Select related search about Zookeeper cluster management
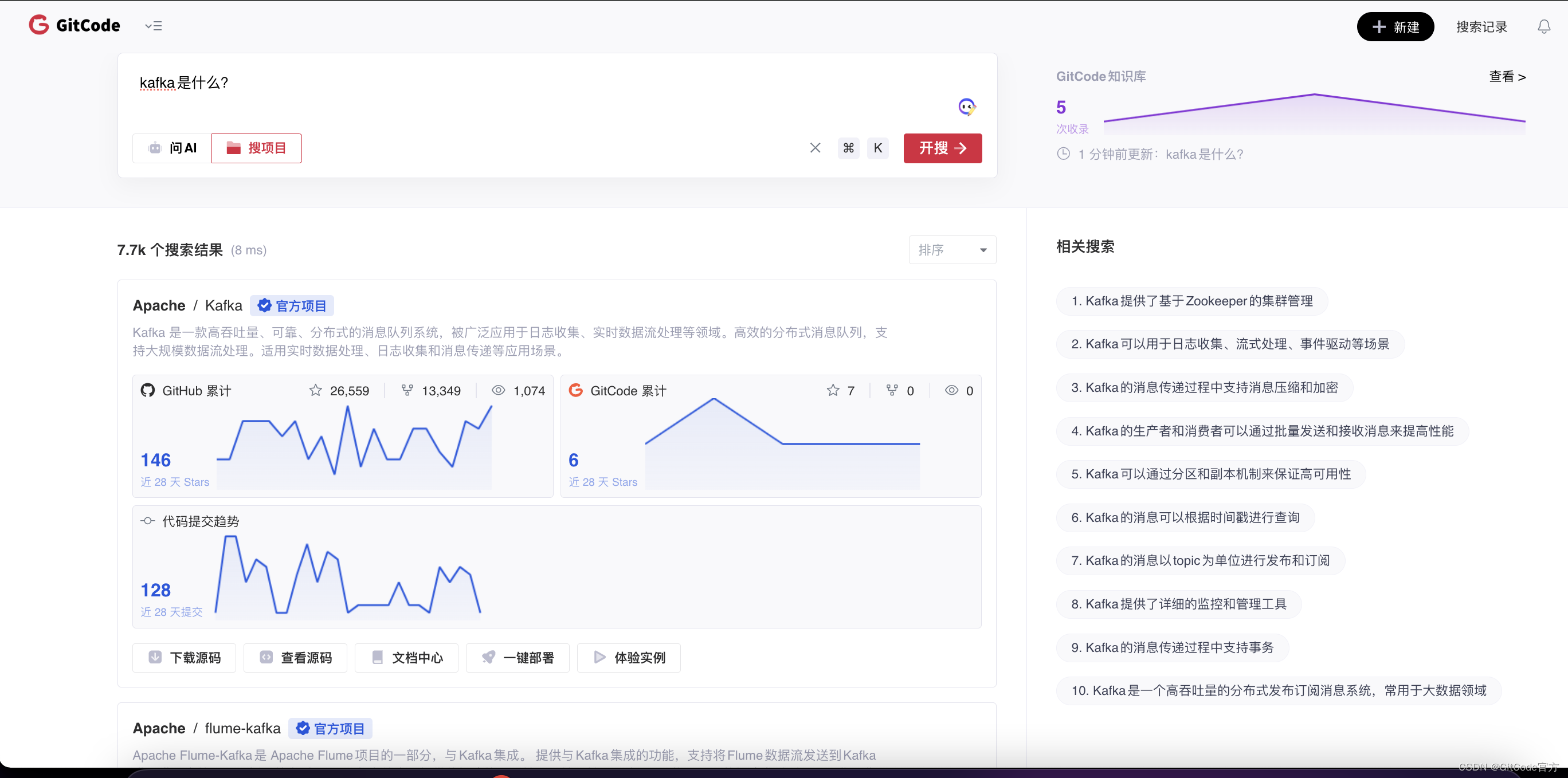Image resolution: width=1568 pixels, height=778 pixels. click(1191, 301)
